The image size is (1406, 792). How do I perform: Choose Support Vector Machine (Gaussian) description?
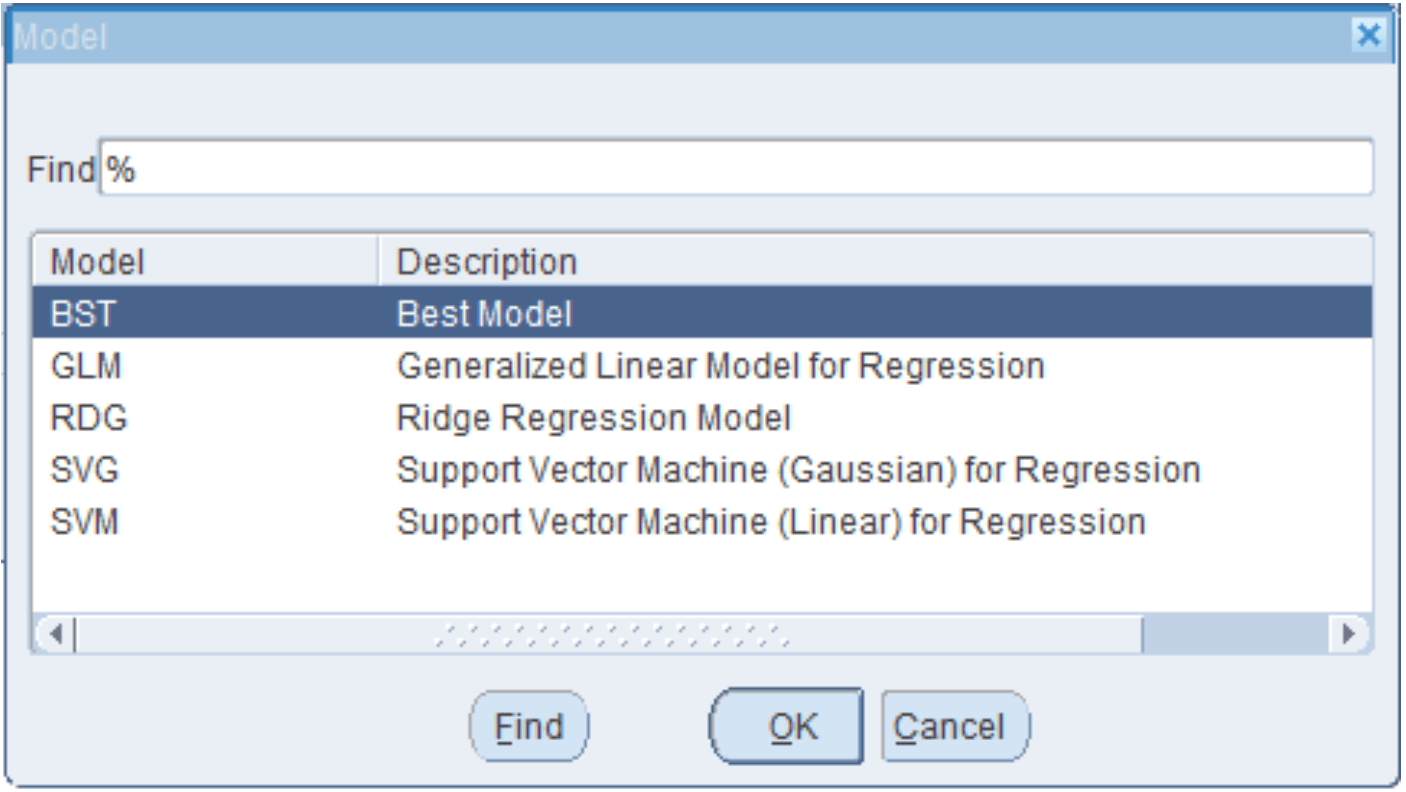tap(798, 470)
